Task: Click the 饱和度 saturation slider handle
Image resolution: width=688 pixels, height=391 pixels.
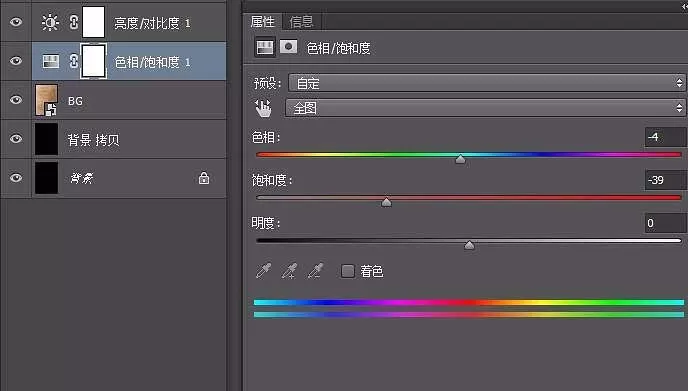Action: [x=386, y=202]
